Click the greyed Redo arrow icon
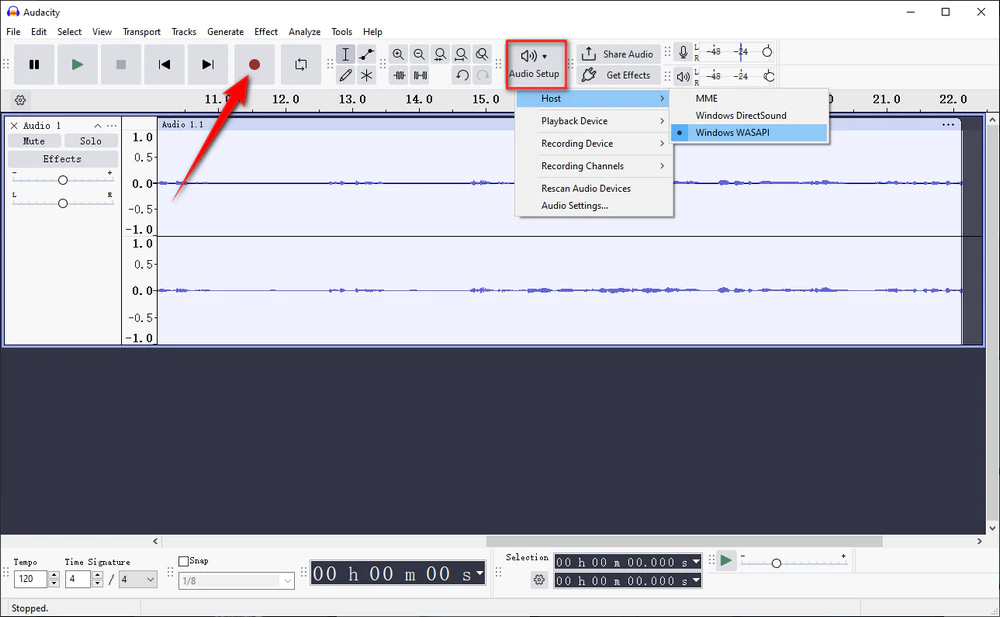The height and width of the screenshot is (617, 1000). [x=483, y=75]
